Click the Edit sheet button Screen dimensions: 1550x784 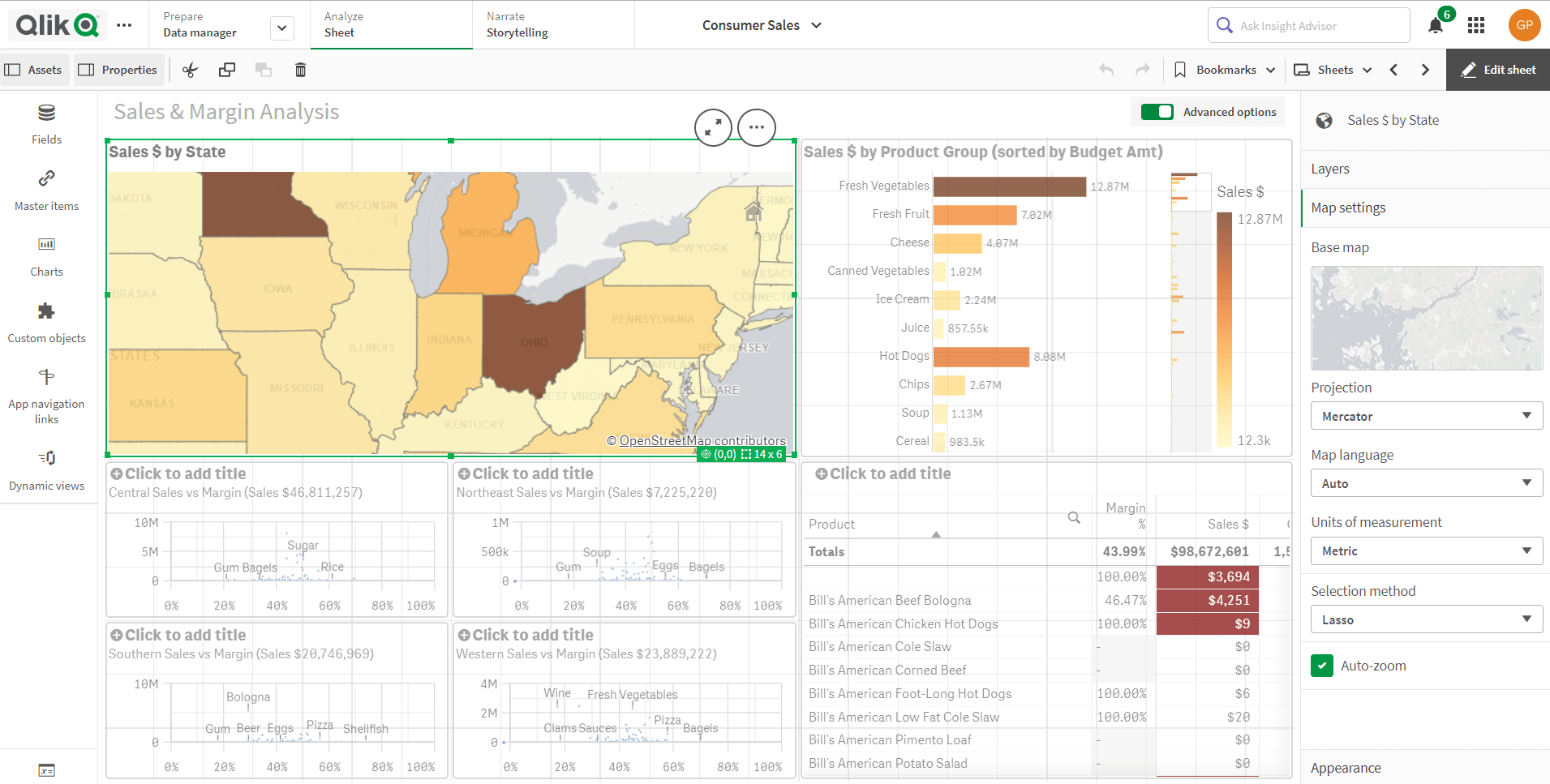pyautogui.click(x=1498, y=70)
